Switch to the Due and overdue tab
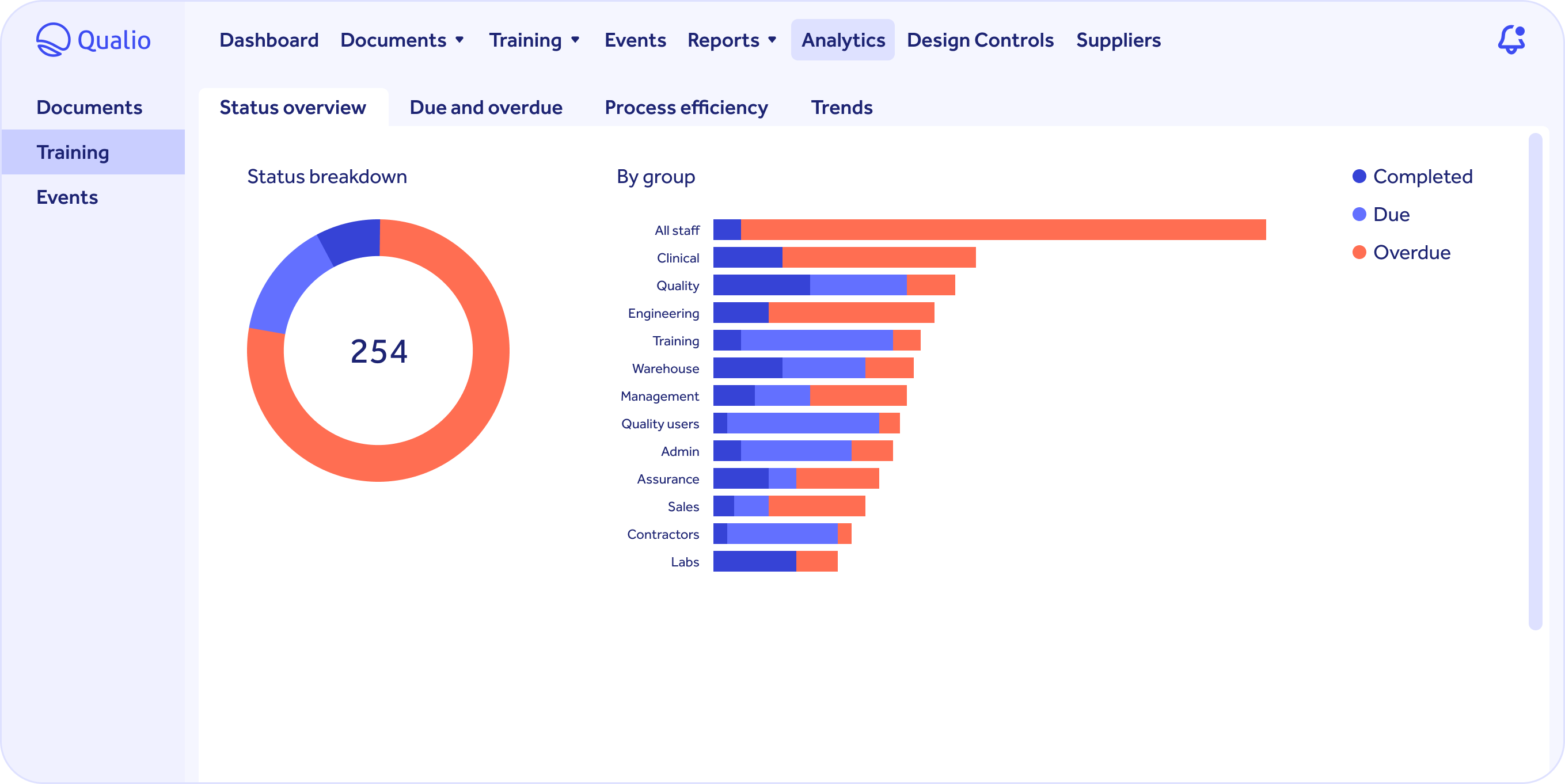This screenshot has width=1565, height=784. [x=485, y=107]
